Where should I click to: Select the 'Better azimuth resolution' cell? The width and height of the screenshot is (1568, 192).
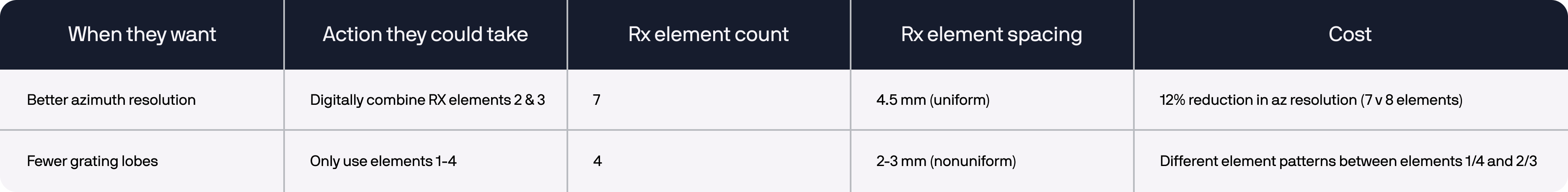point(142,100)
